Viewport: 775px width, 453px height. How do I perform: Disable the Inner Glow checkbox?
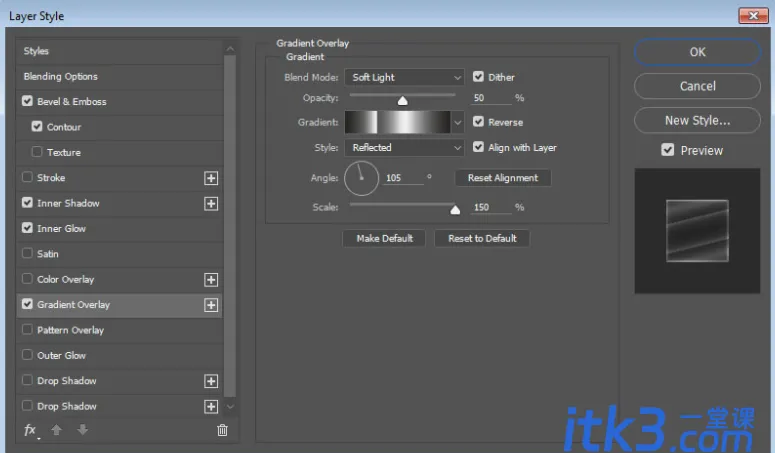(x=27, y=228)
